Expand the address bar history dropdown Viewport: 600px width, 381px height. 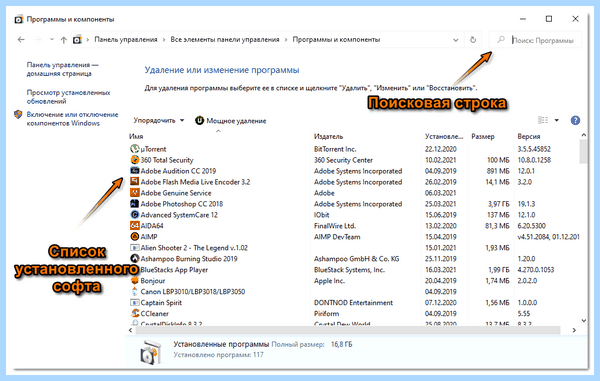click(x=455, y=40)
